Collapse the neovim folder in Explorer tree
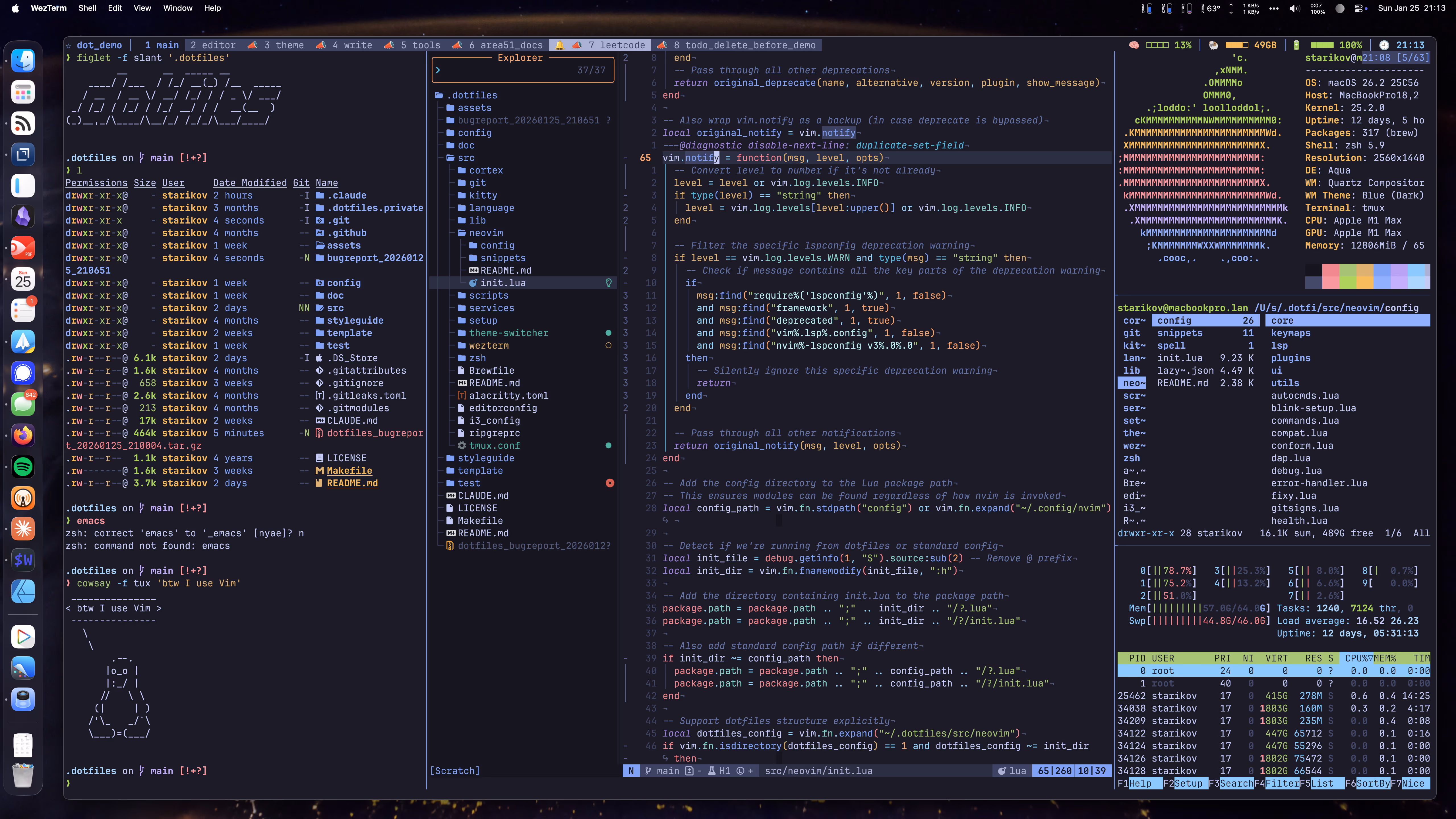Viewport: 1456px width, 819px height. (480, 233)
